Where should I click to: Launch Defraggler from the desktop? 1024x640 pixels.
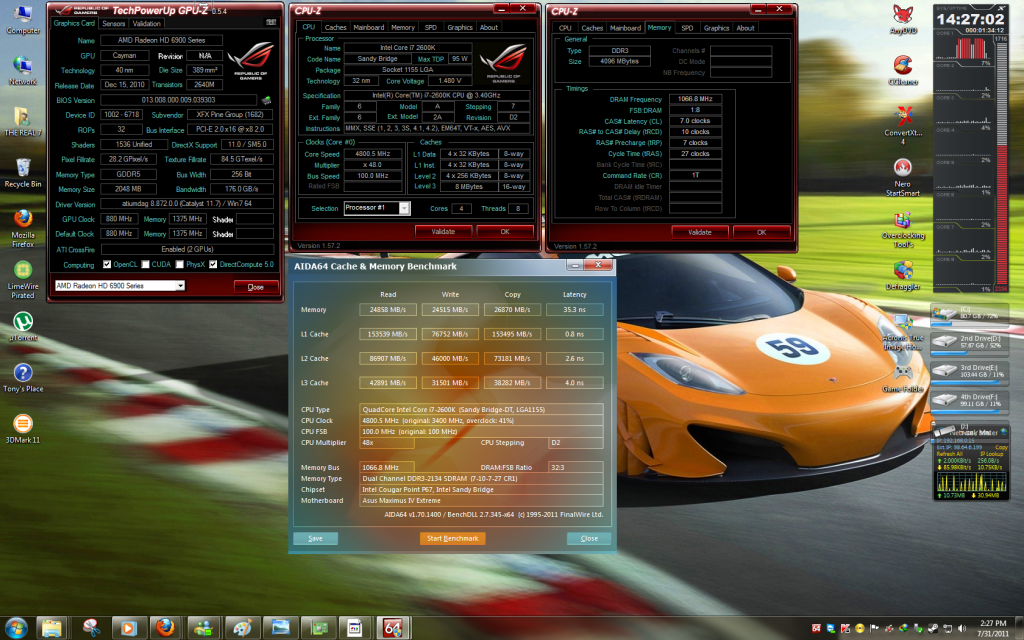(x=903, y=275)
